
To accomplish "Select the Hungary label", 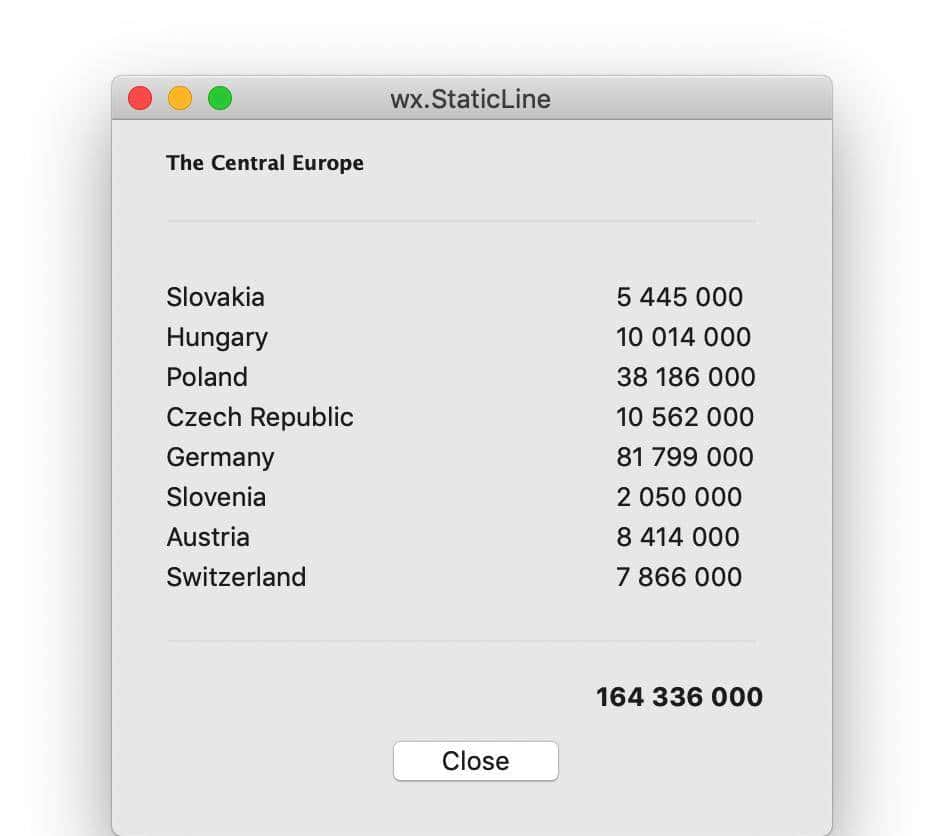I will 217,337.
